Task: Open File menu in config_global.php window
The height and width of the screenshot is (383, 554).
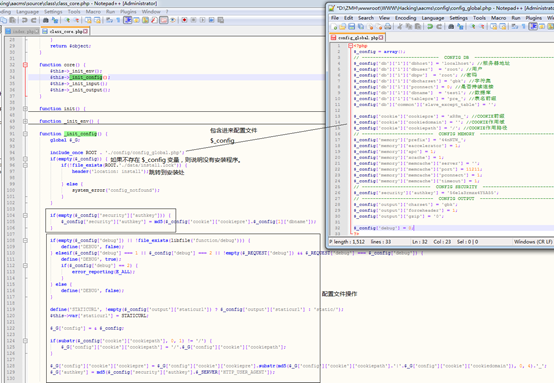Action: click(x=335, y=18)
